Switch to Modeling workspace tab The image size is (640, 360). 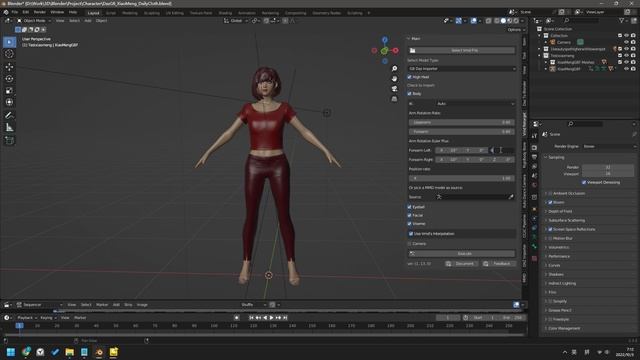pos(130,13)
